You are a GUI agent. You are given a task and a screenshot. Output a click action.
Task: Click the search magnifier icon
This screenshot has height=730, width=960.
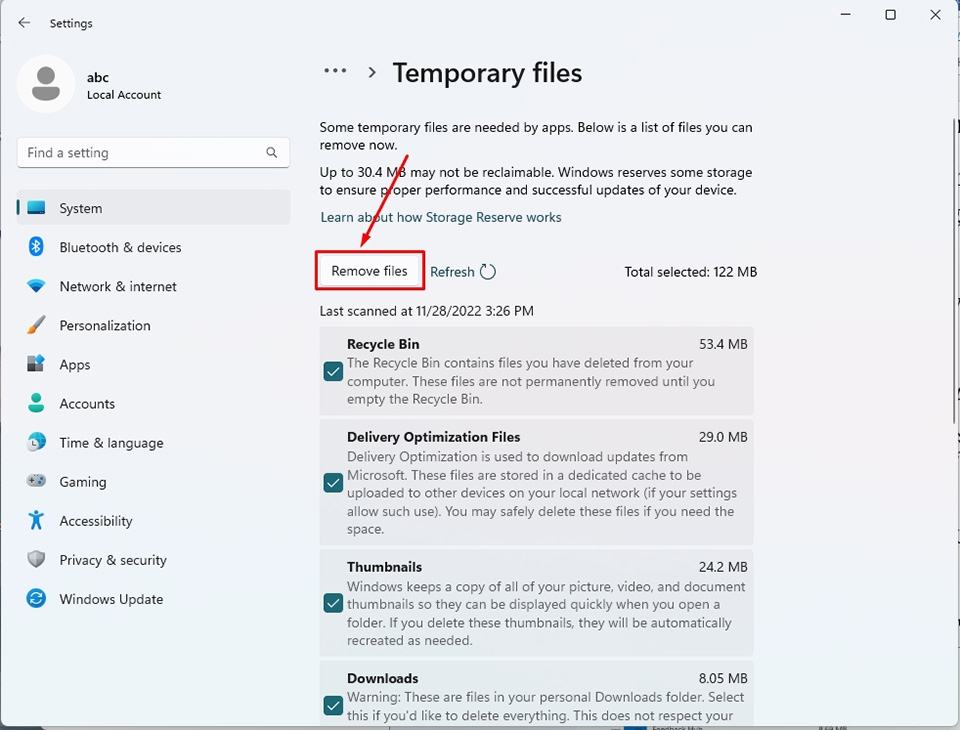click(271, 152)
